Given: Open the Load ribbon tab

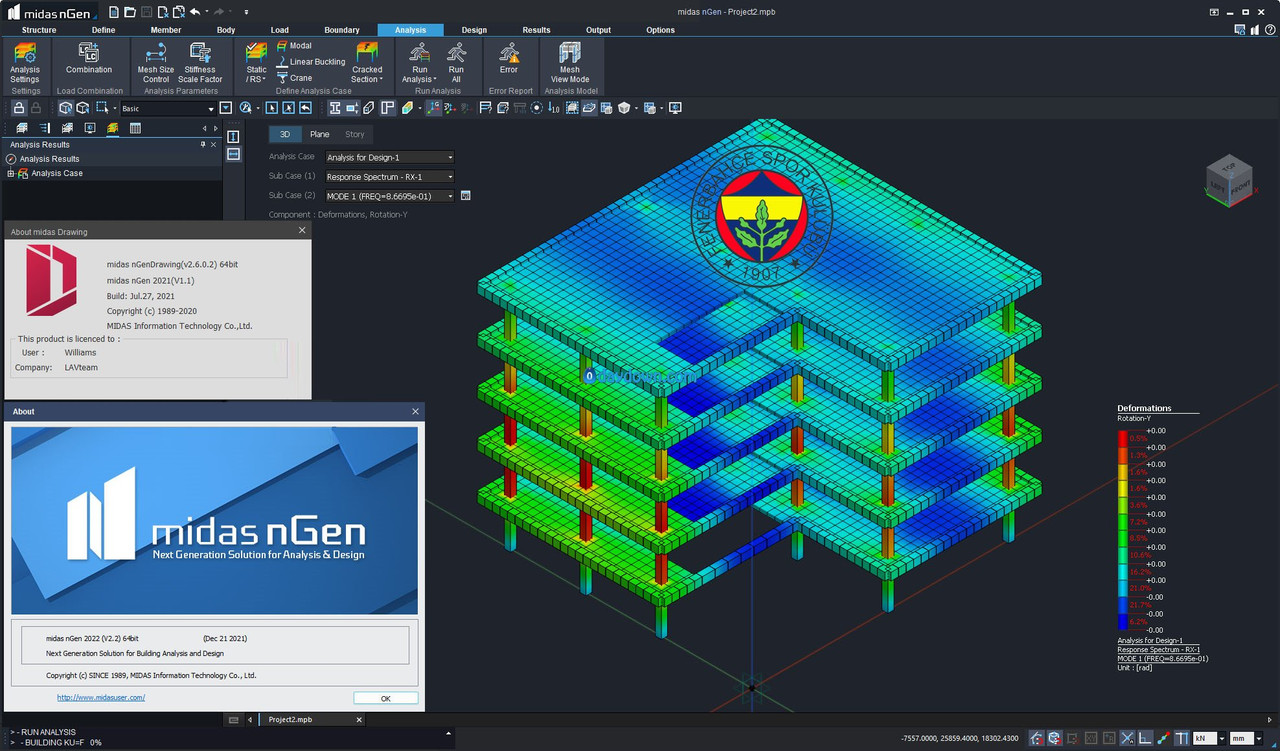Looking at the screenshot, I should pyautogui.click(x=280, y=30).
